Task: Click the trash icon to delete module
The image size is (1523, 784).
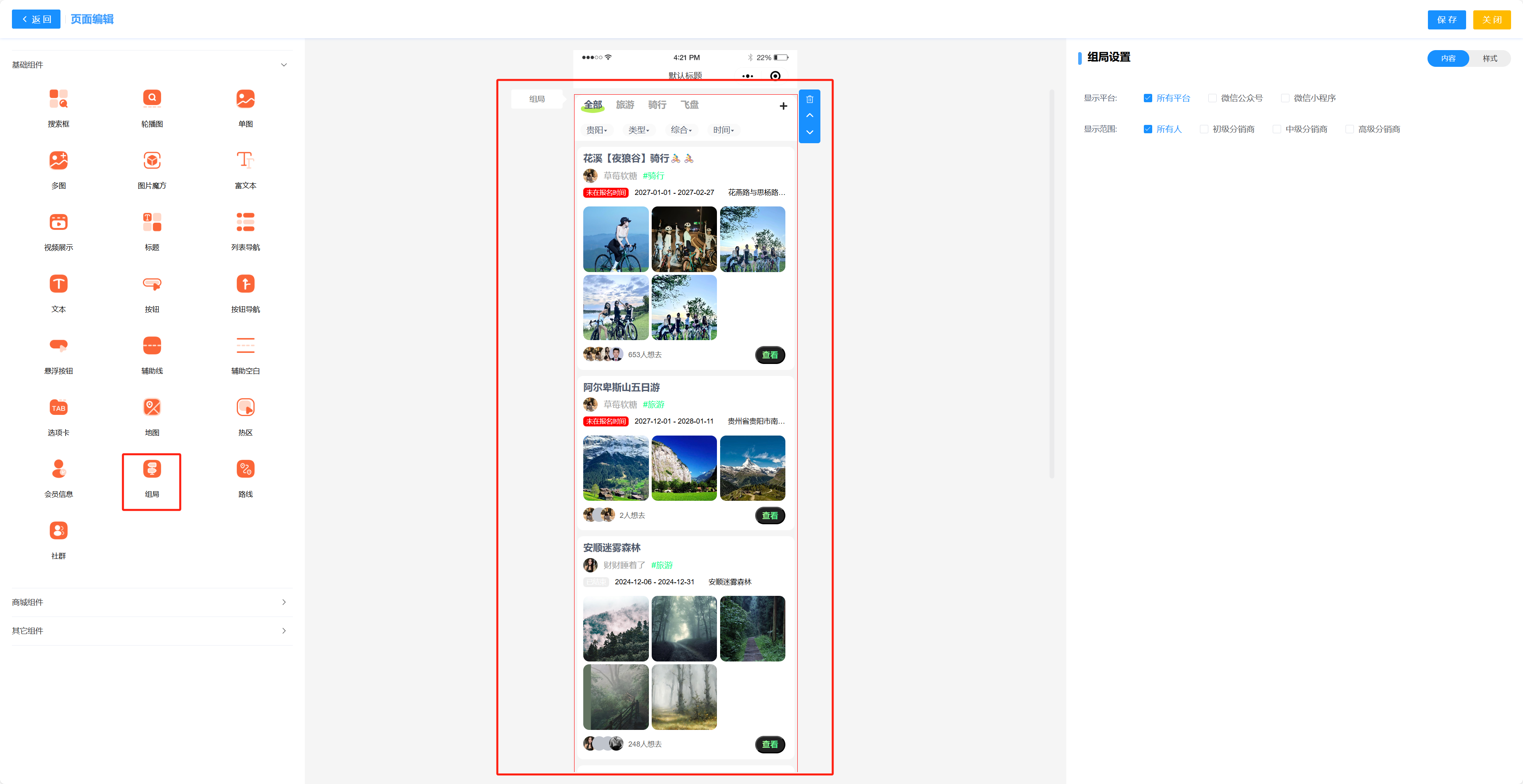Action: [x=809, y=99]
